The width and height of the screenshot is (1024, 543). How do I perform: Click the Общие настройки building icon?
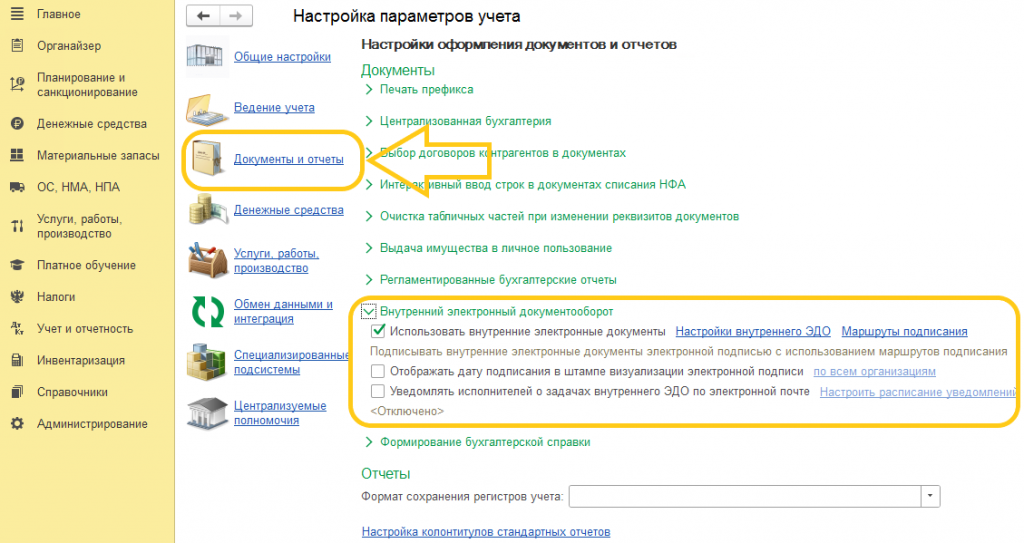click(x=206, y=56)
